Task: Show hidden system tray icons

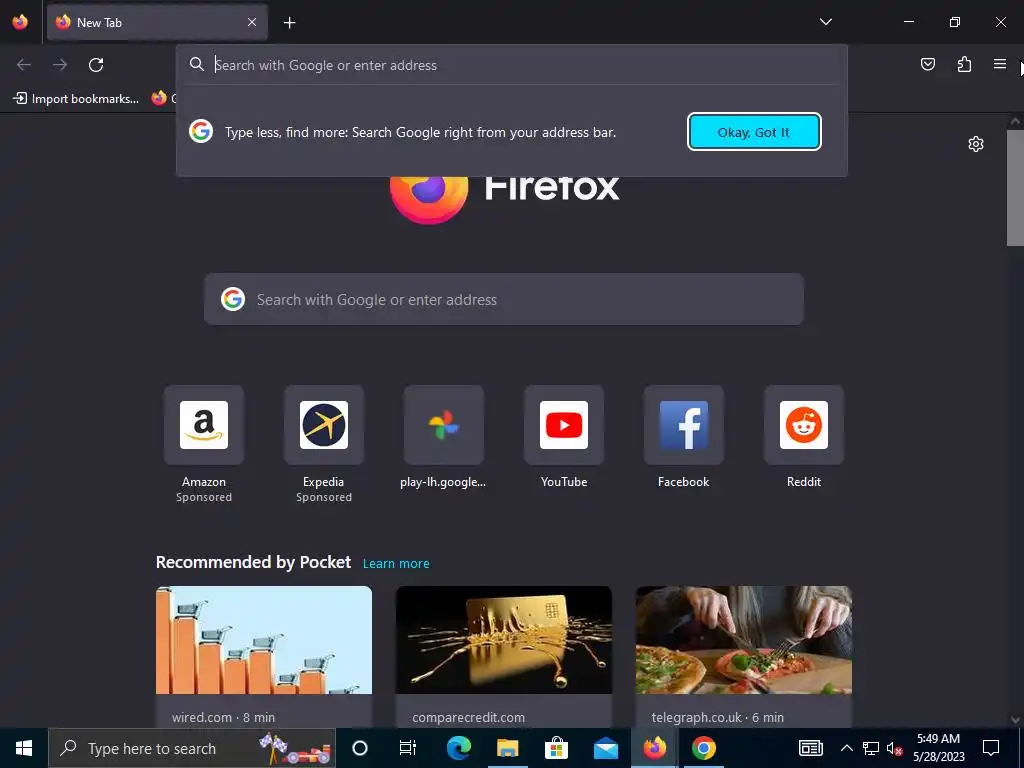Action: tap(846, 748)
